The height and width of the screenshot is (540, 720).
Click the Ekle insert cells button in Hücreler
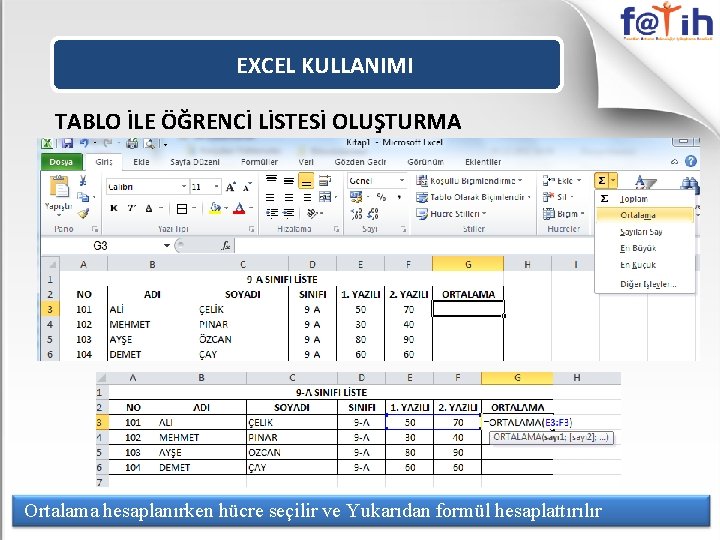[562, 180]
